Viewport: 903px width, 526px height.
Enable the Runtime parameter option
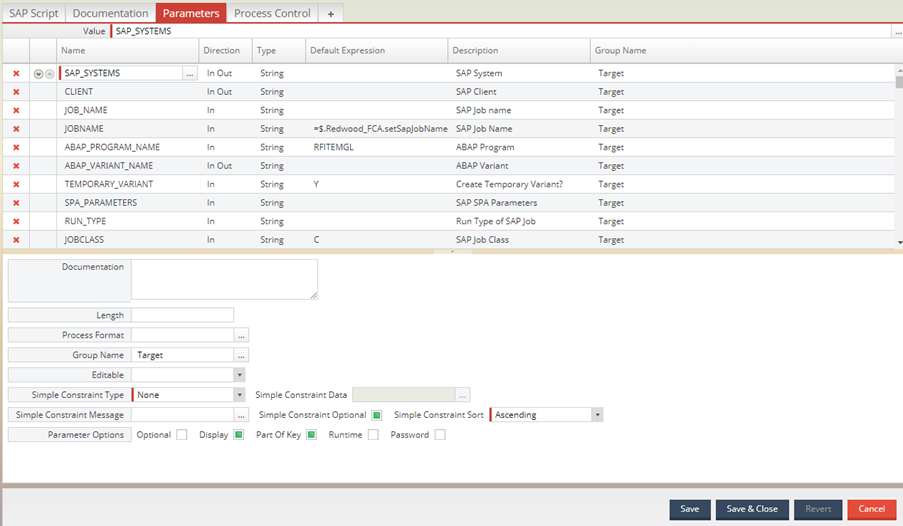coord(373,435)
